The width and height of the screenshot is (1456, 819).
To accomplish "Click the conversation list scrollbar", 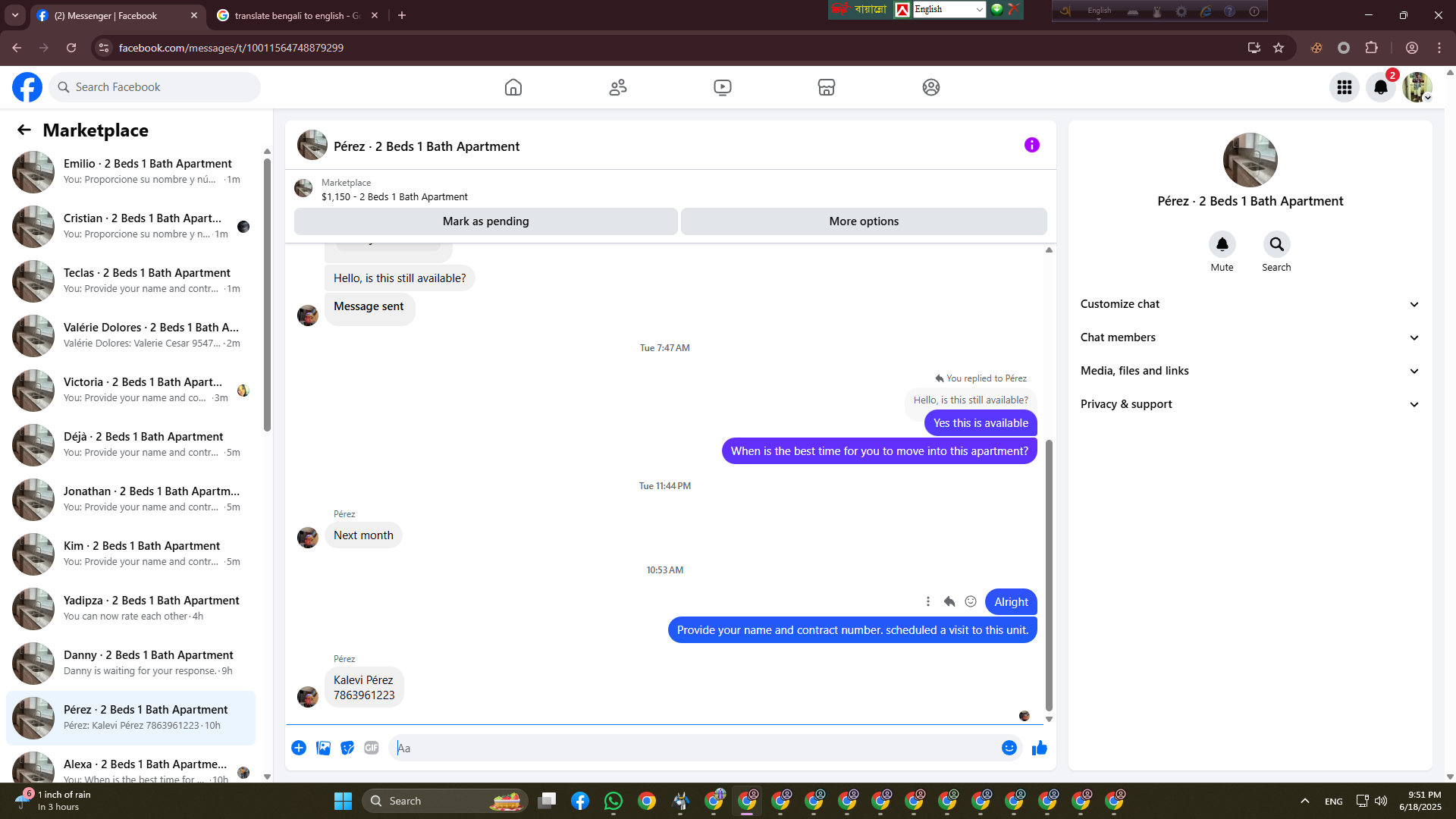I will tap(267, 294).
